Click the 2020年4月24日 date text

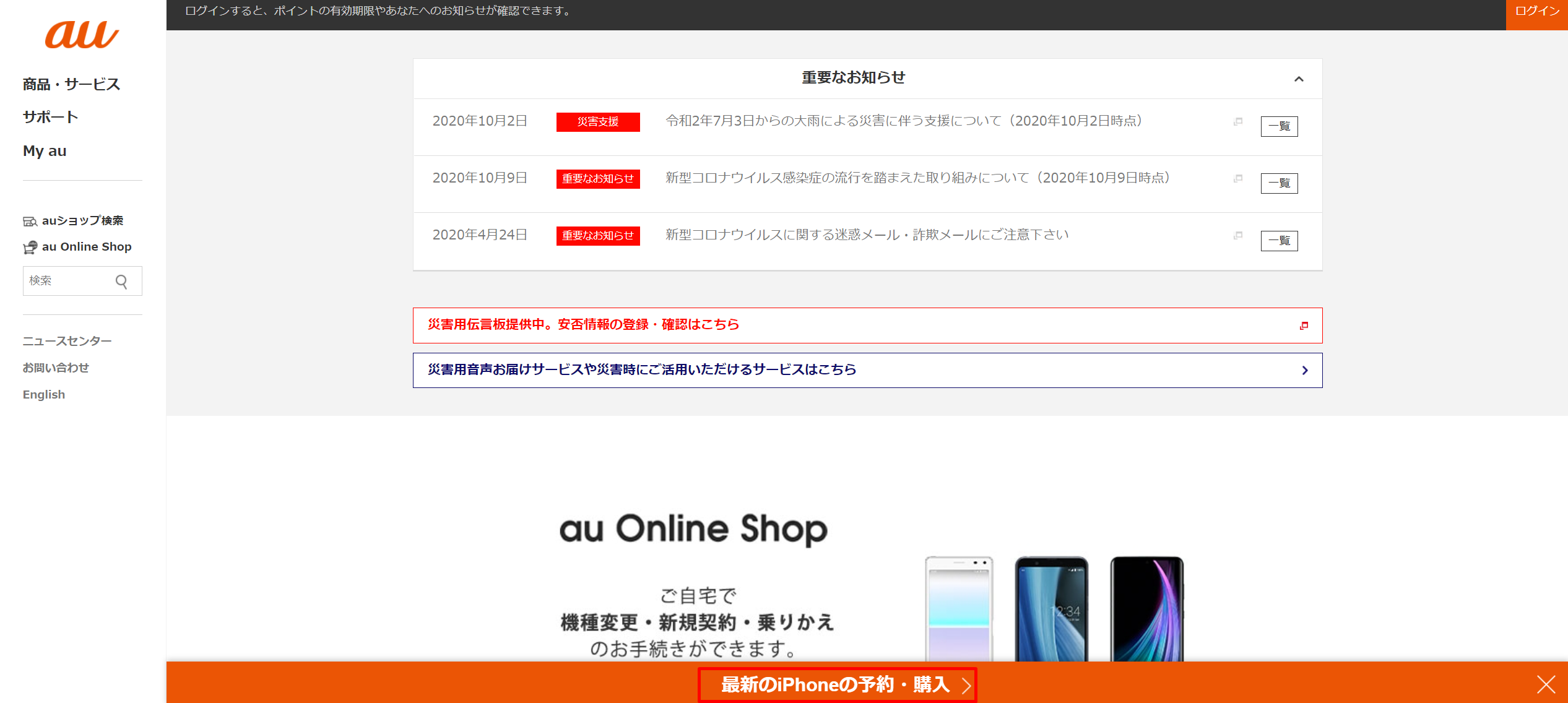[480, 235]
